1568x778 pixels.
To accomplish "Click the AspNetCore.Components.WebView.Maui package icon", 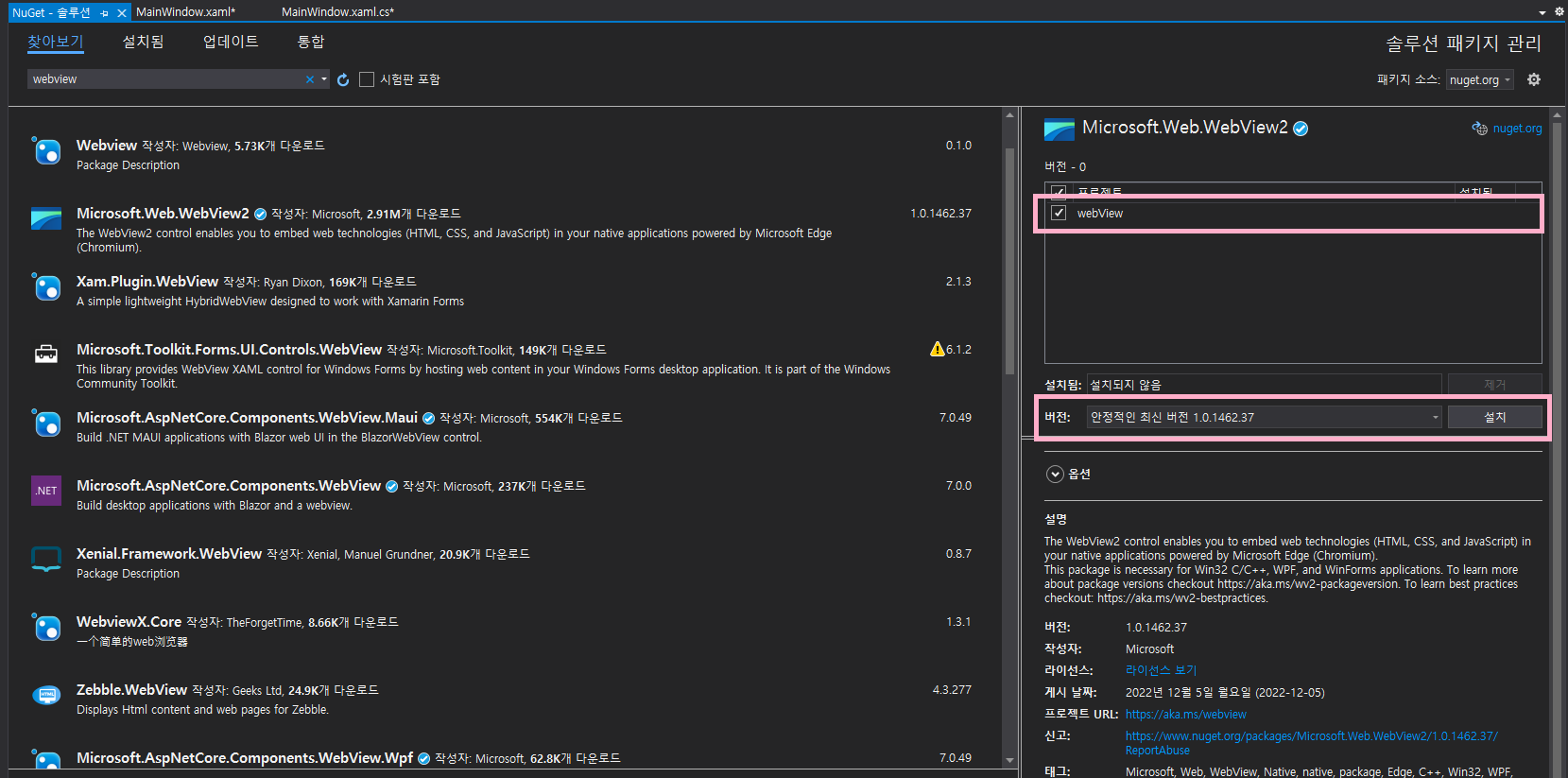I will [x=46, y=423].
